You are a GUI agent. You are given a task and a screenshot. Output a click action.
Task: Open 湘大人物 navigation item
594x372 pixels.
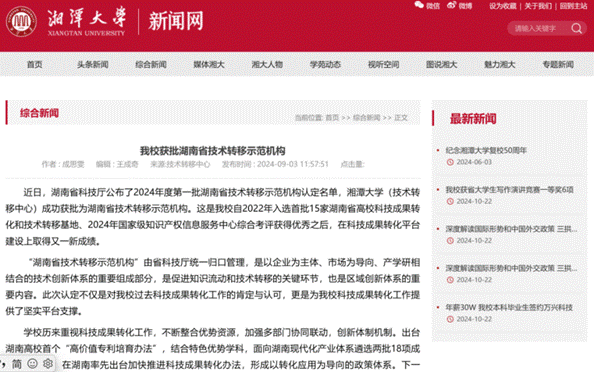[267, 64]
